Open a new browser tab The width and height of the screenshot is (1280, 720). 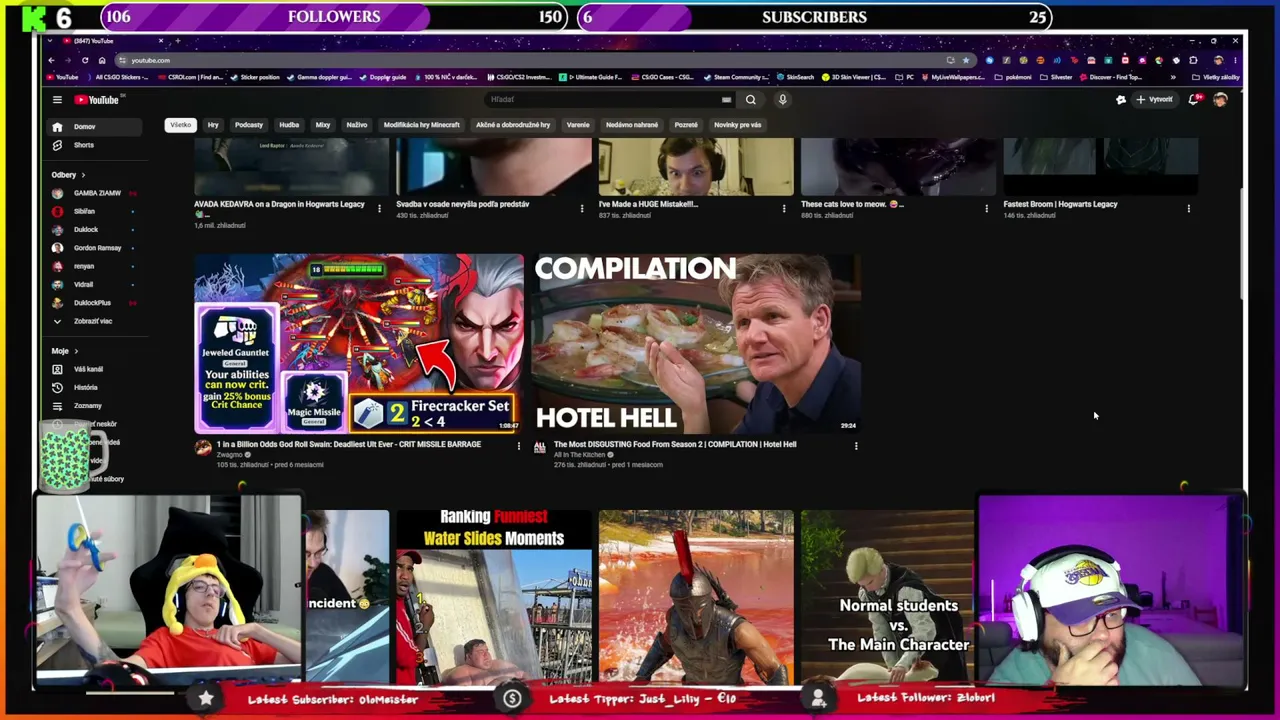(177, 41)
